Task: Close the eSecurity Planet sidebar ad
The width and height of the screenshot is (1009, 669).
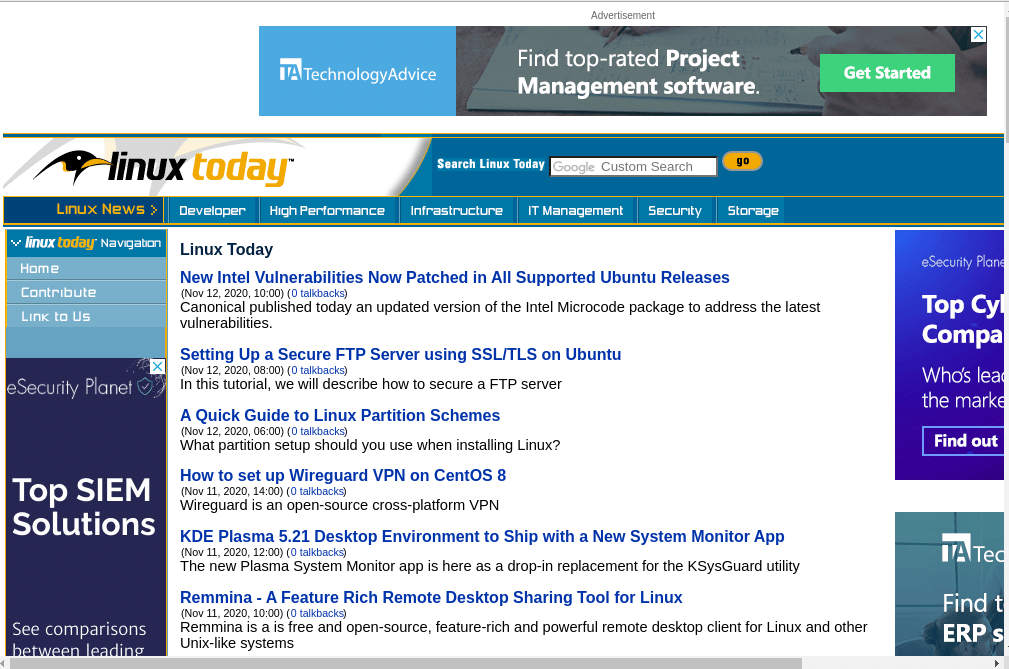Action: pyautogui.click(x=157, y=367)
